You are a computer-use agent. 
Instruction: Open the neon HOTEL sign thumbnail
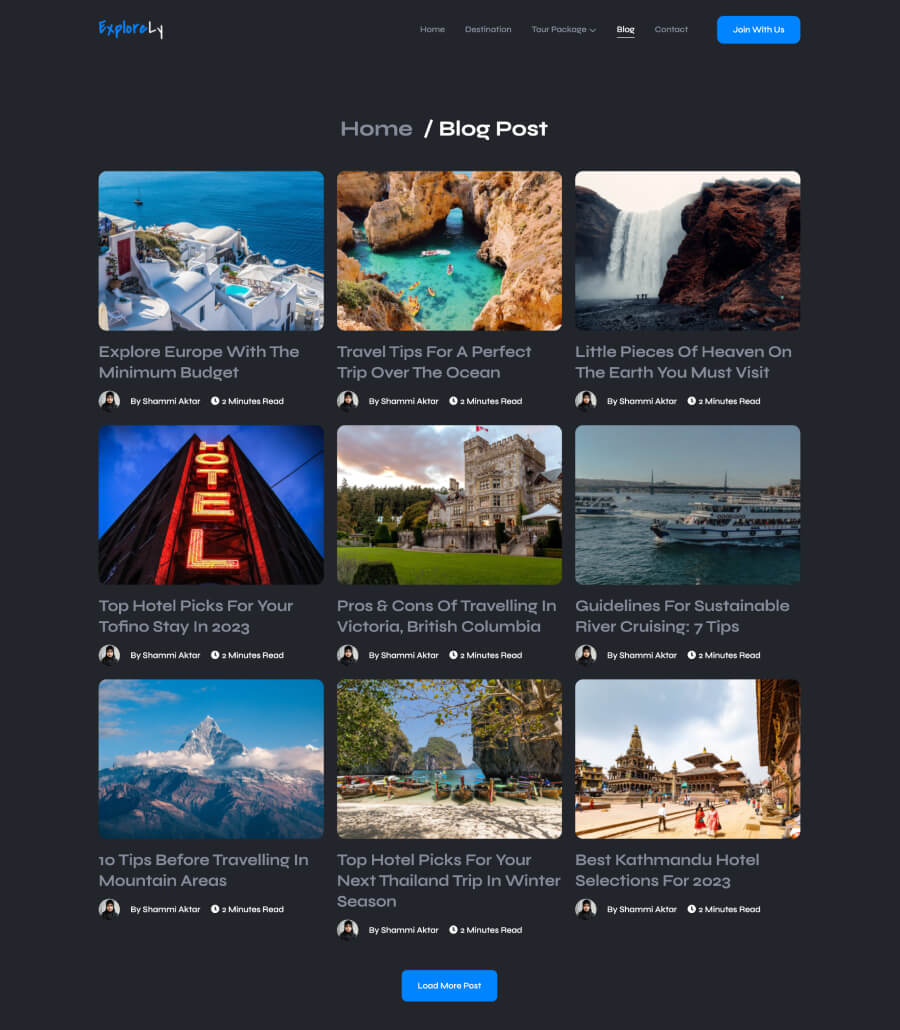coord(211,505)
